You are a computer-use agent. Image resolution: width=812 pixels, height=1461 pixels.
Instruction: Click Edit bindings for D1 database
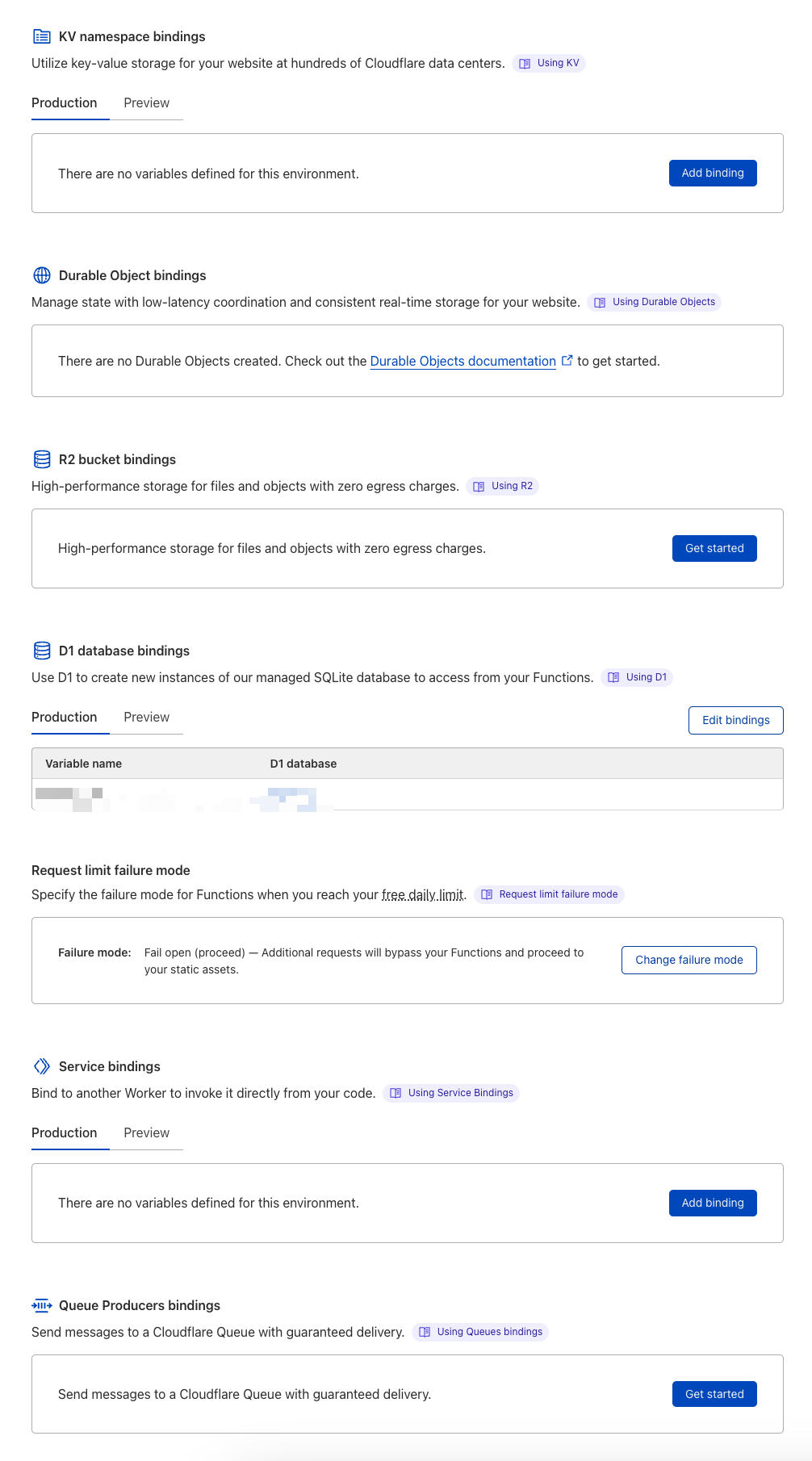click(735, 720)
